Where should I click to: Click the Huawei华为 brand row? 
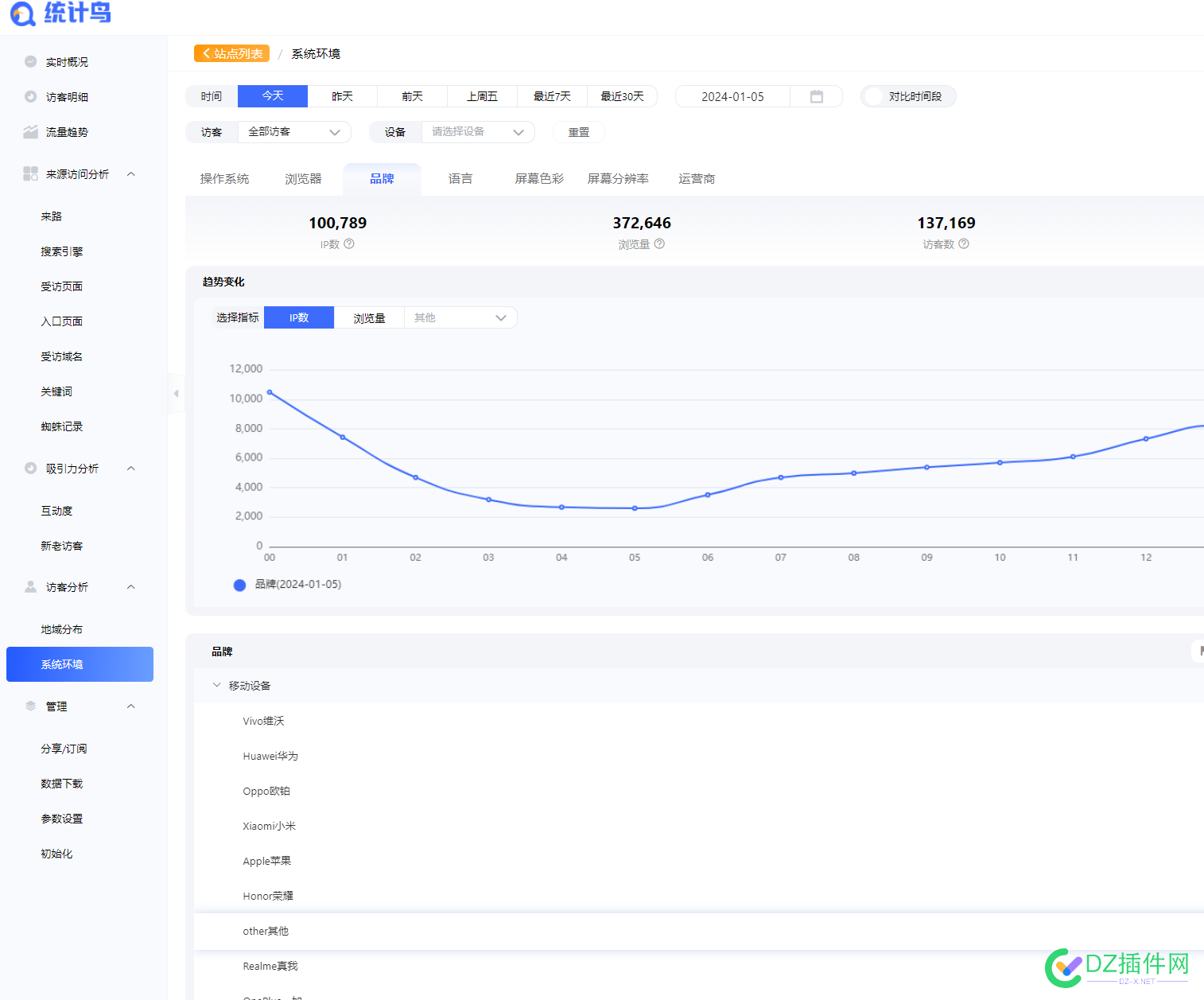coord(698,756)
